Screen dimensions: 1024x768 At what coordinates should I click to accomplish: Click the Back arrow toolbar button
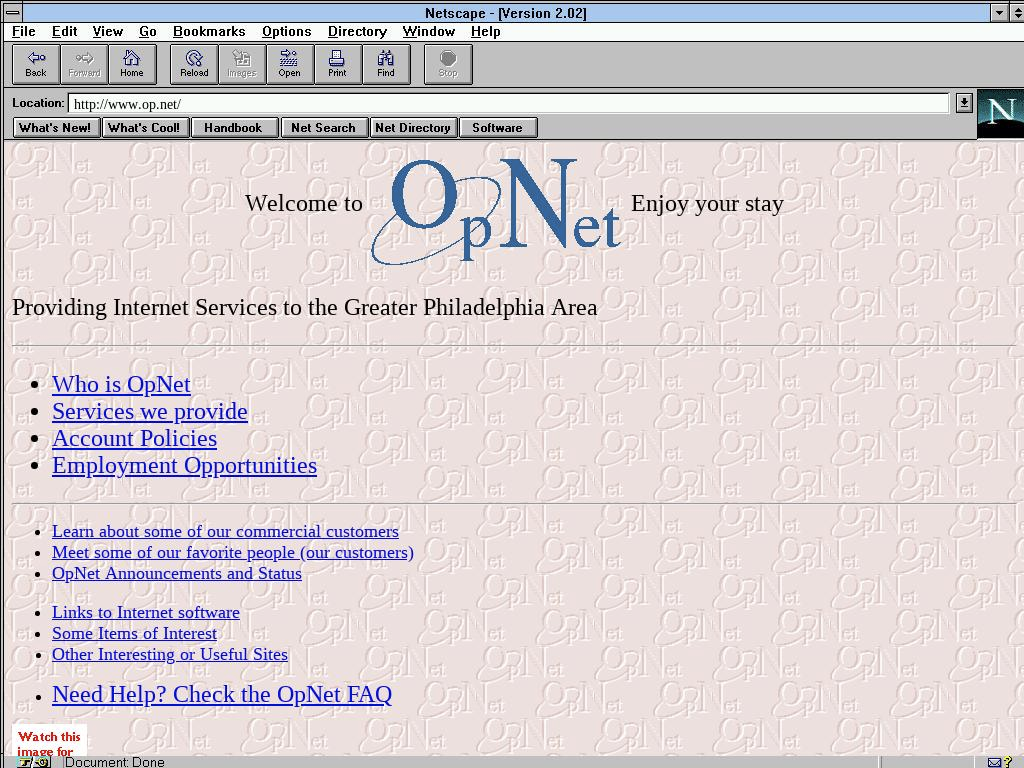[36, 64]
